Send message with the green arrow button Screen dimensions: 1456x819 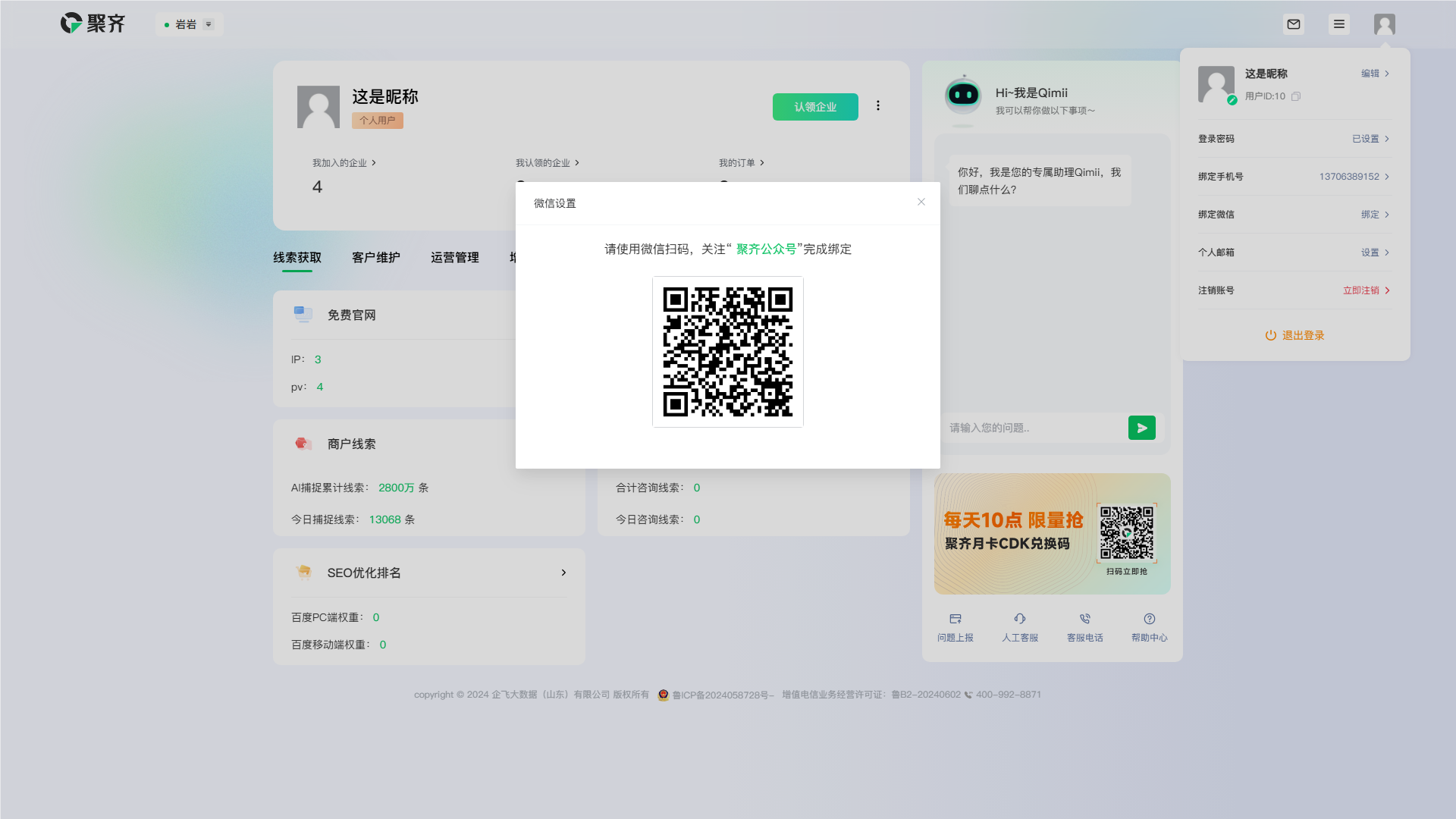point(1142,428)
